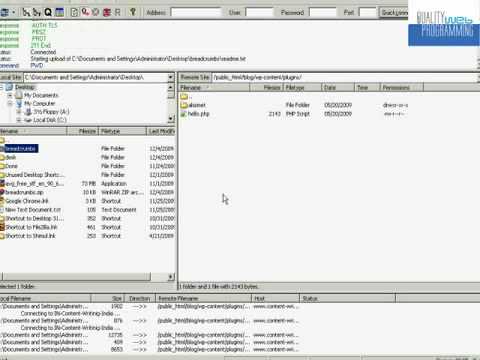Select the Done folder in local list
The height and width of the screenshot is (360, 480).
pyautogui.click(x=12, y=166)
